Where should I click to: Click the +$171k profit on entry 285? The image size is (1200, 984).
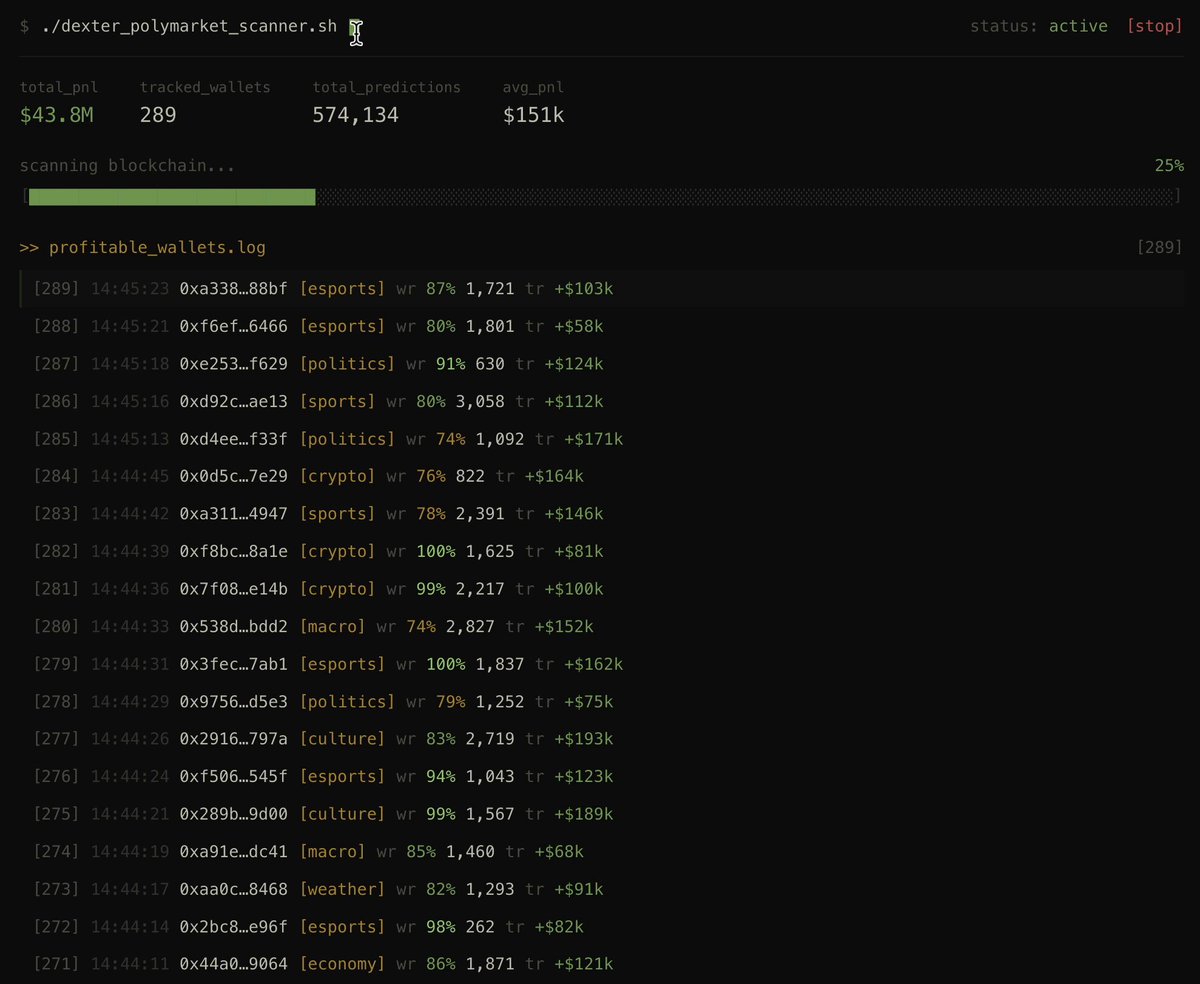(x=594, y=439)
